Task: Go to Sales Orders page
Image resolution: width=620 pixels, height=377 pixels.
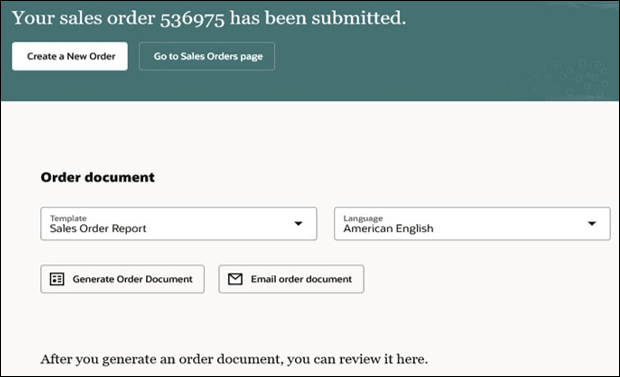Action: tap(207, 56)
